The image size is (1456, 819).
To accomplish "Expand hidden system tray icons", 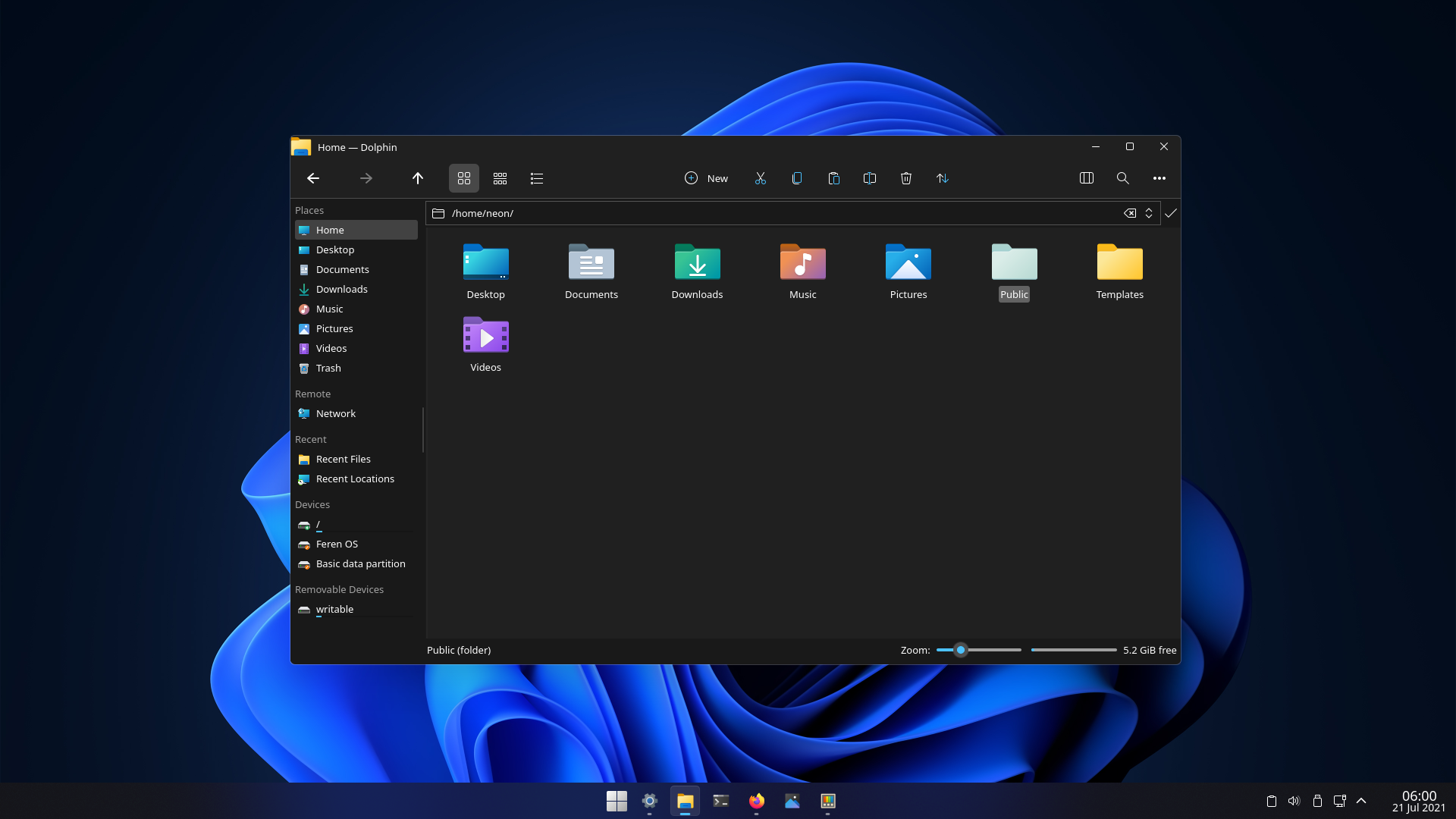I will [1361, 801].
